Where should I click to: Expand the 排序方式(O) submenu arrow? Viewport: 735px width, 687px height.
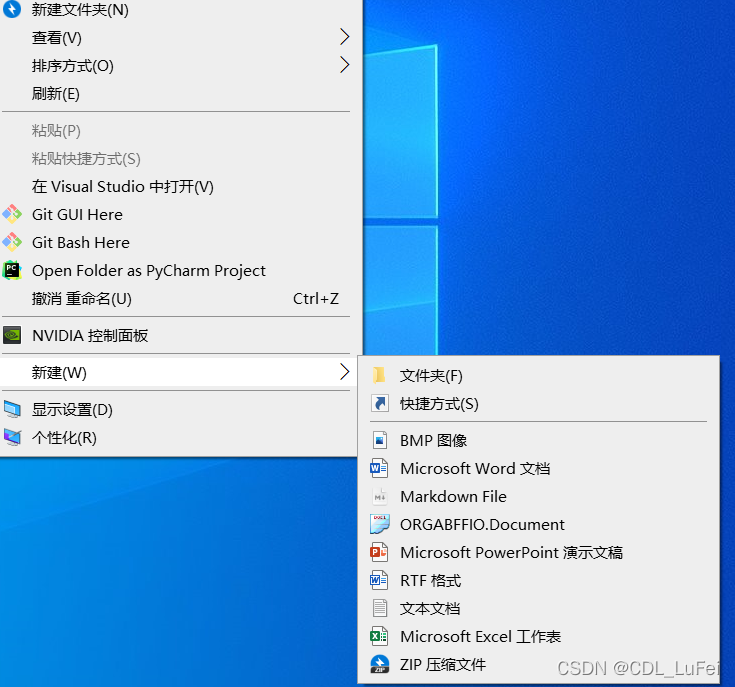(345, 65)
